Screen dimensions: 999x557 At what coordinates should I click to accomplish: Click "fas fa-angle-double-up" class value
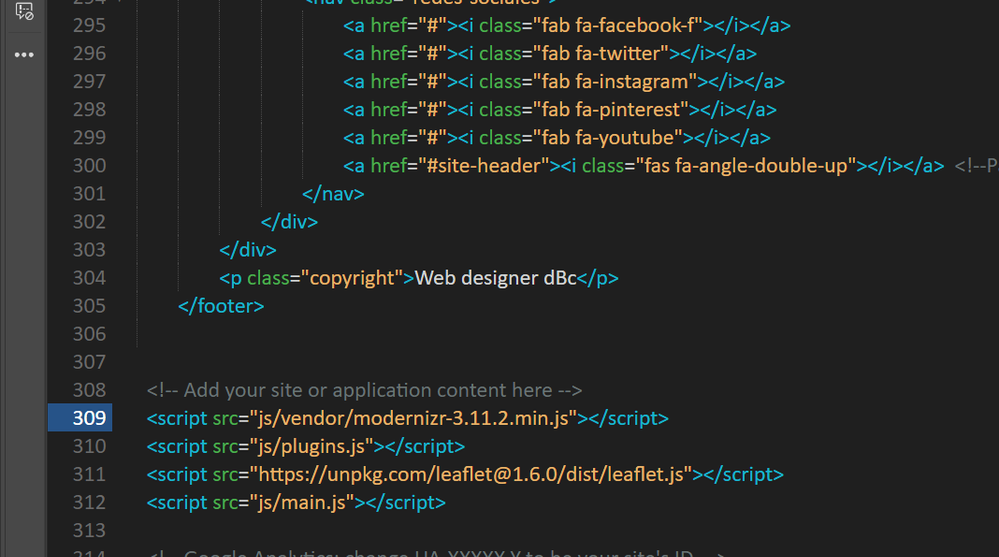coord(745,166)
